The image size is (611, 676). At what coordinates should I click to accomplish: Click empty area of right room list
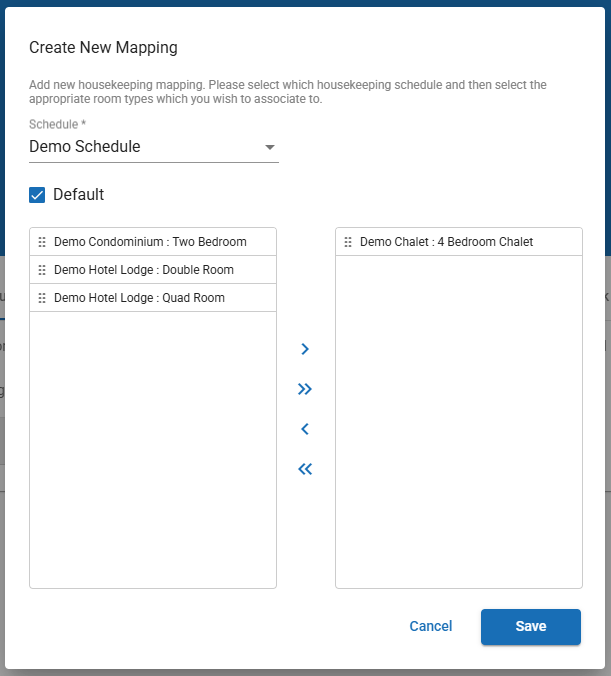pos(459,420)
